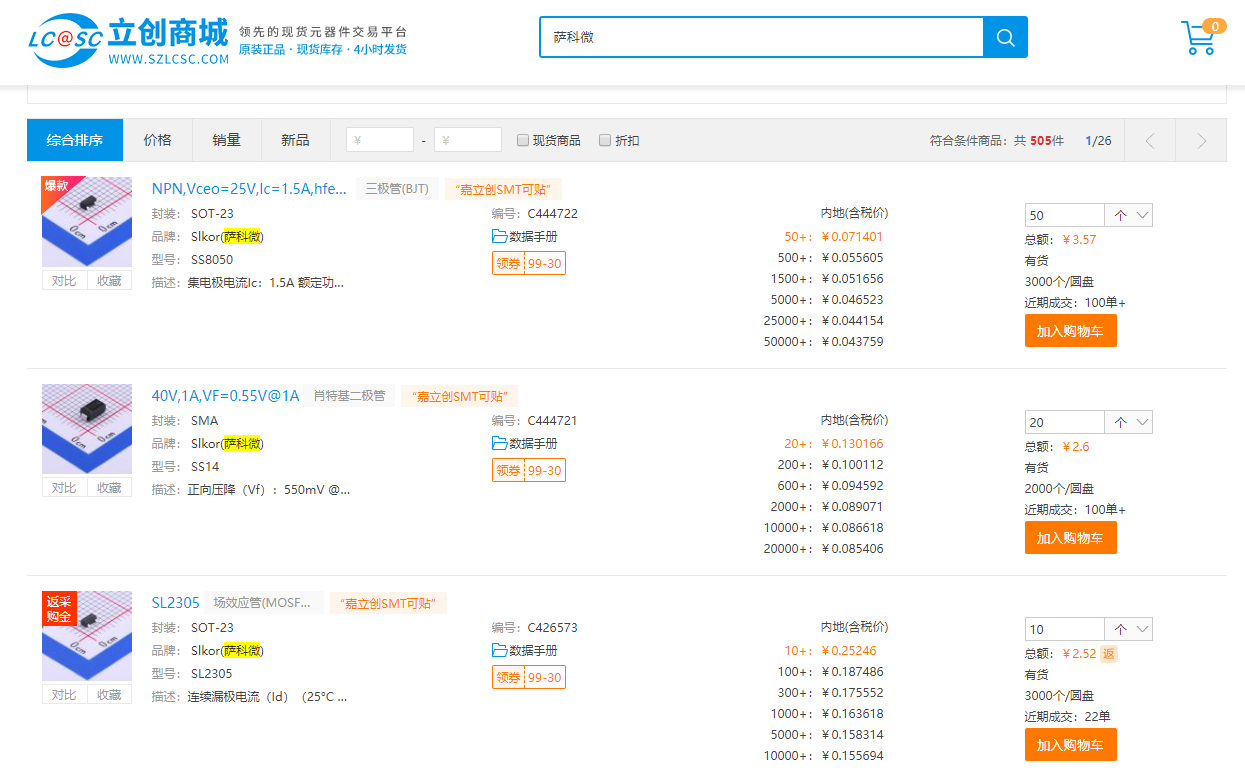This screenshot has height=776, width=1245.
Task: Click the search magnifying glass icon
Action: click(1005, 37)
